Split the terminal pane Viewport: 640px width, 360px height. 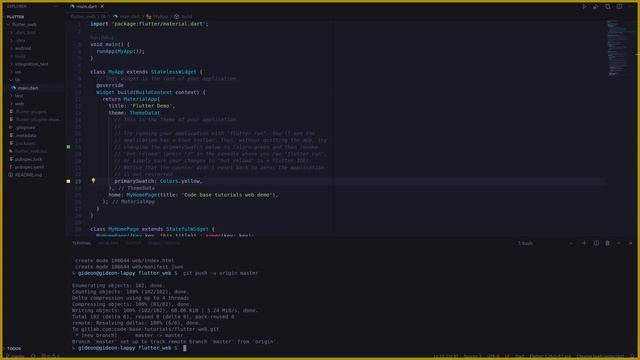pos(596,243)
